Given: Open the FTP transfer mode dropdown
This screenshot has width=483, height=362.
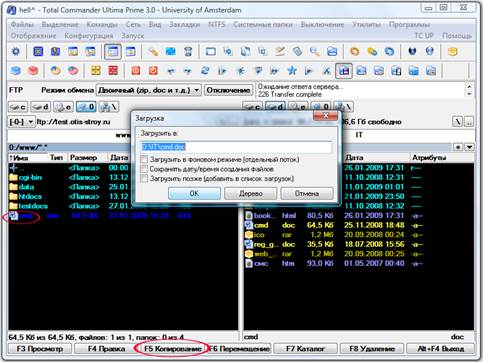Looking at the screenshot, I should [x=149, y=90].
